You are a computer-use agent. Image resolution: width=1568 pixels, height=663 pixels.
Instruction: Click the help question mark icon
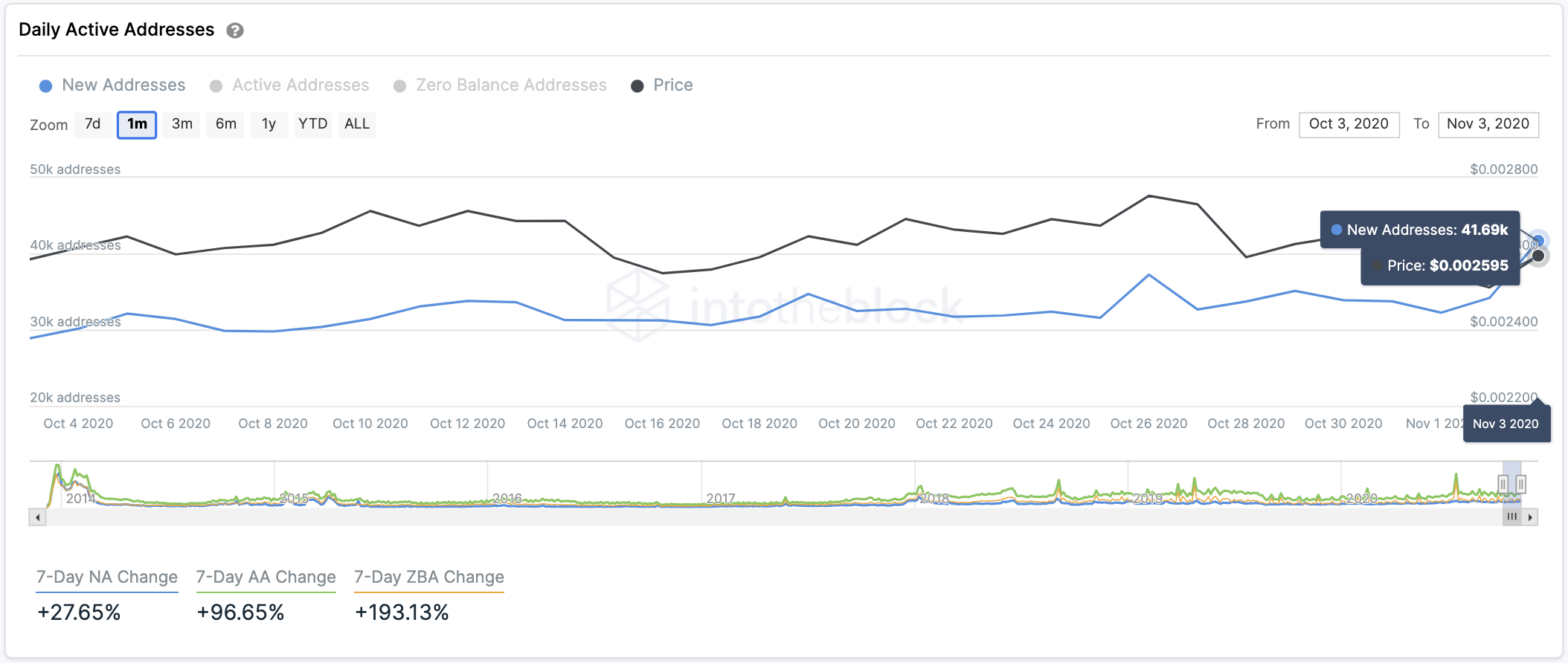tap(235, 30)
